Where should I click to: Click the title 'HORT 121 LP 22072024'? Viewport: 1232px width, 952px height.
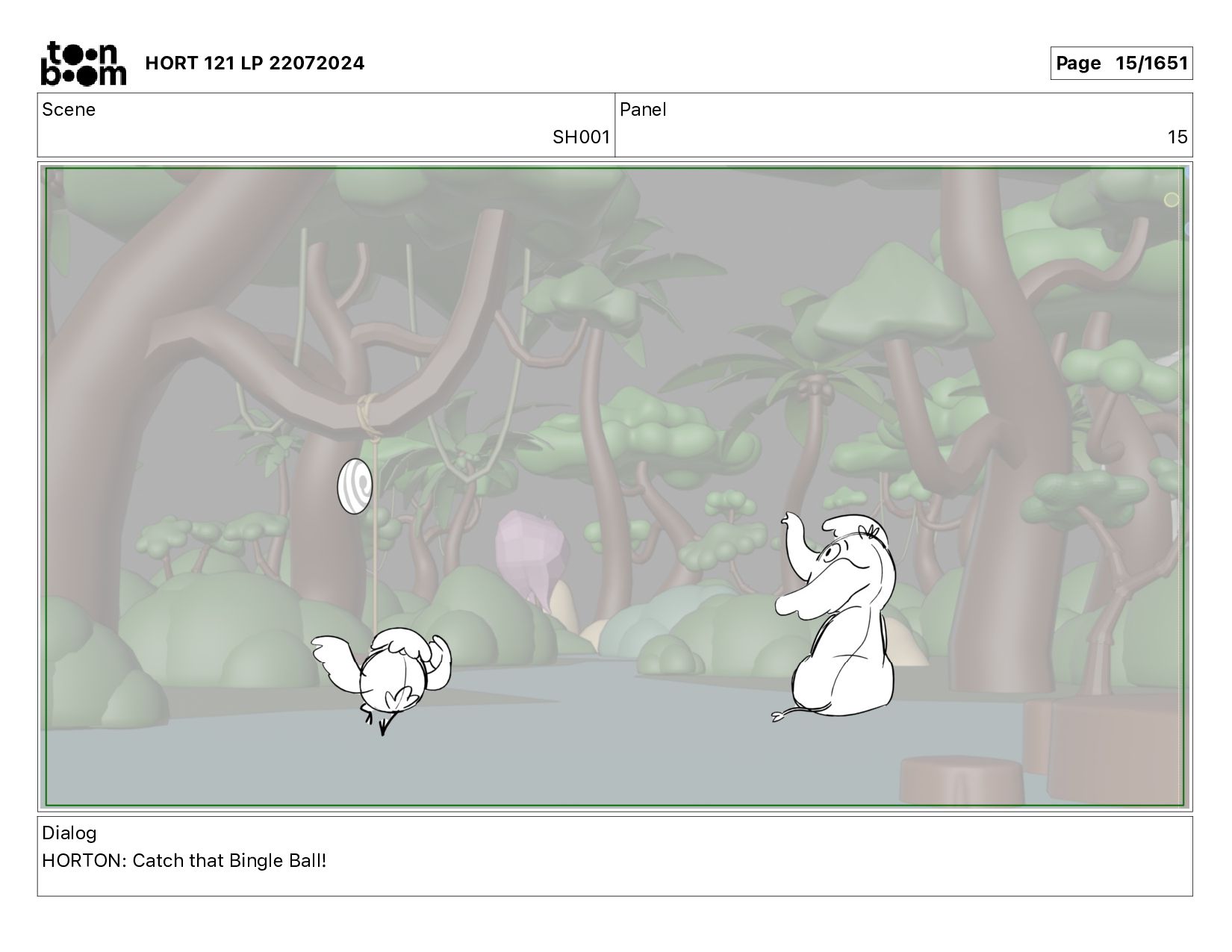click(255, 63)
